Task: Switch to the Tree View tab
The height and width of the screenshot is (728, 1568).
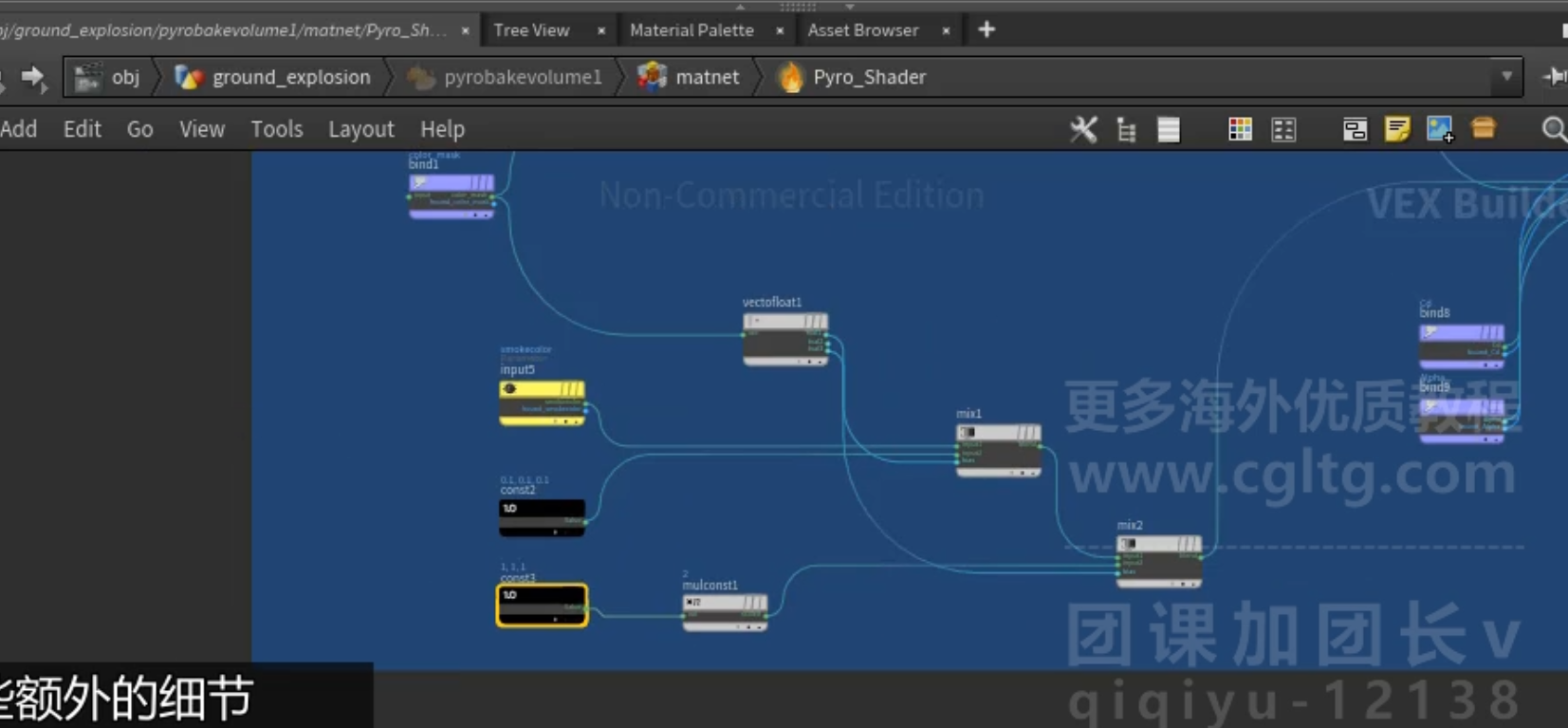Action: coord(531,30)
